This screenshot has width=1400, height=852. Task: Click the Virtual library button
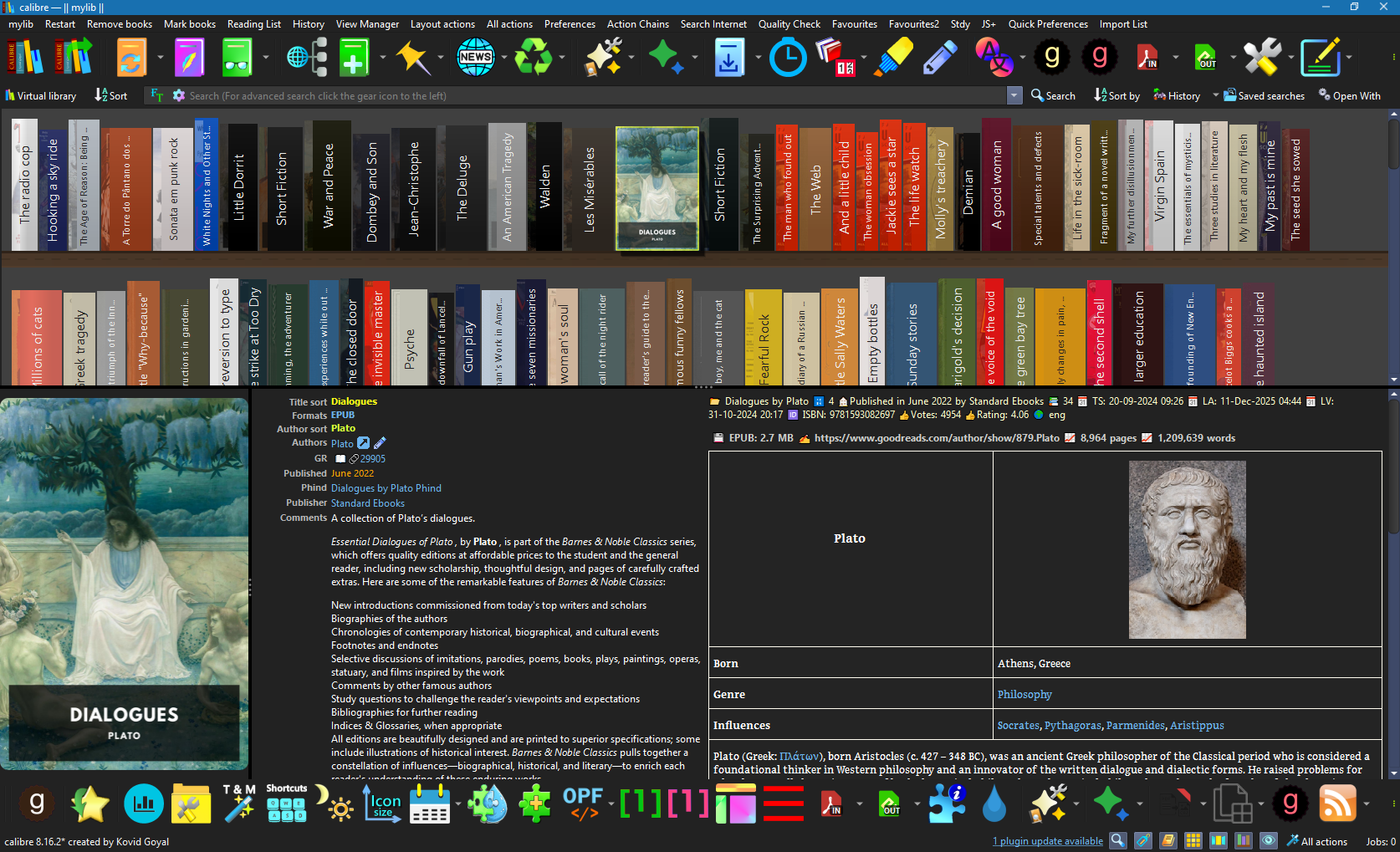point(40,95)
